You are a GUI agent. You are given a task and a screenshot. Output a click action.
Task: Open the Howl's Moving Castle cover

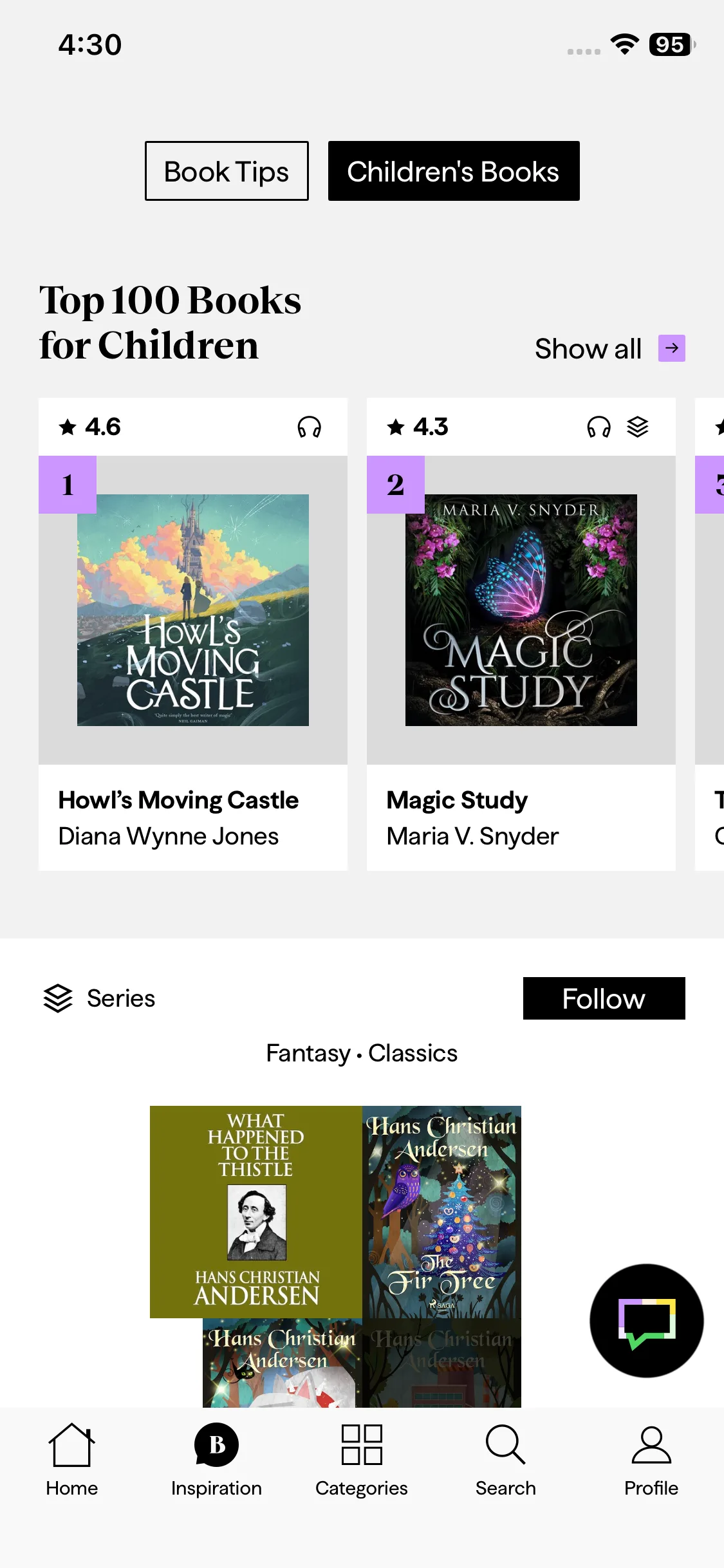click(x=193, y=610)
